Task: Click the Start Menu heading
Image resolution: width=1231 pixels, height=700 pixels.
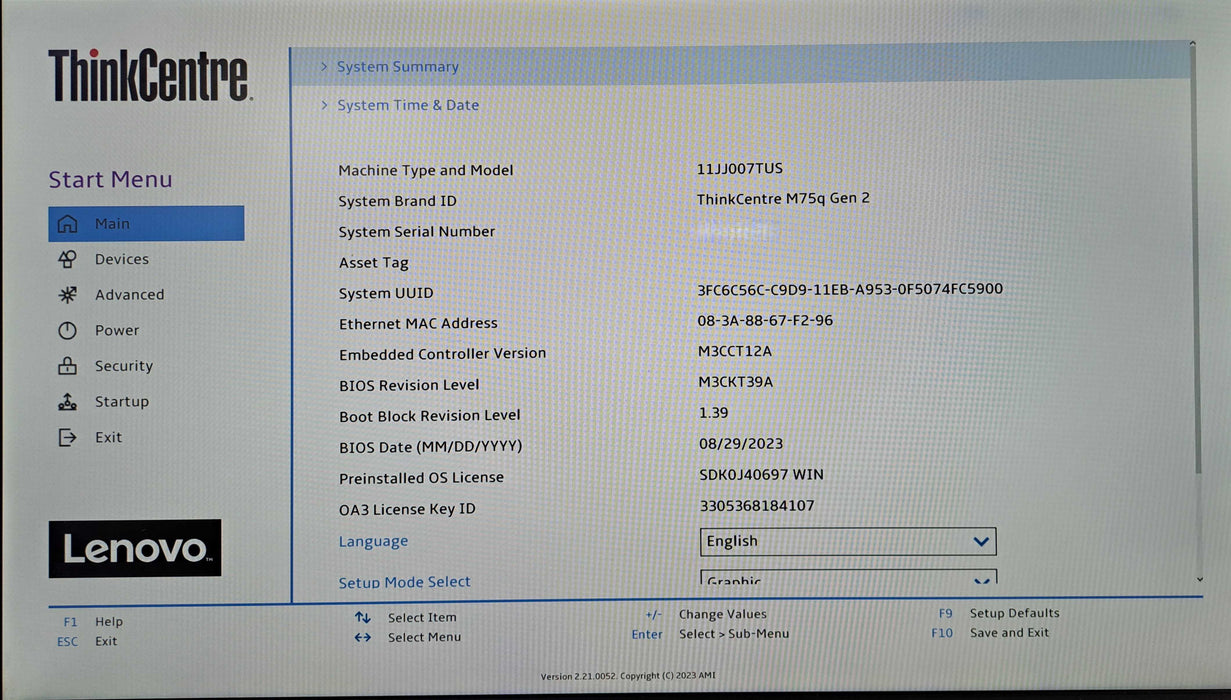Action: pyautogui.click(x=110, y=180)
